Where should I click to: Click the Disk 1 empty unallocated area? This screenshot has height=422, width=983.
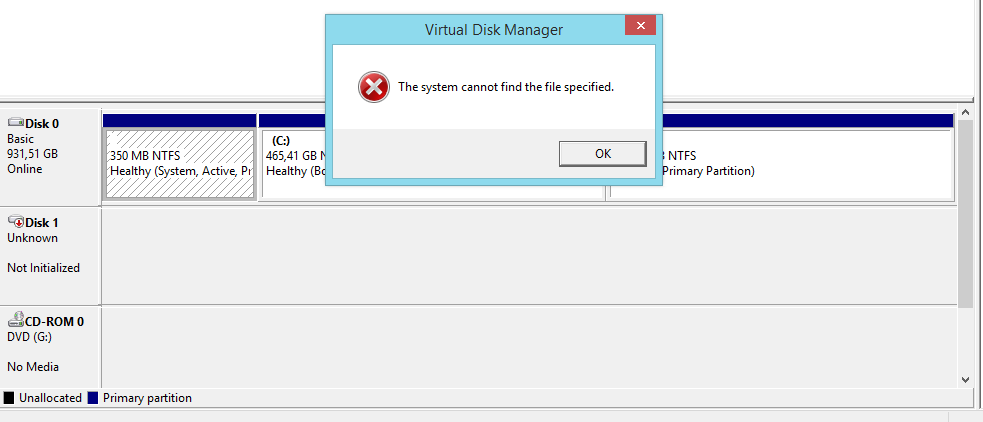pyautogui.click(x=528, y=256)
